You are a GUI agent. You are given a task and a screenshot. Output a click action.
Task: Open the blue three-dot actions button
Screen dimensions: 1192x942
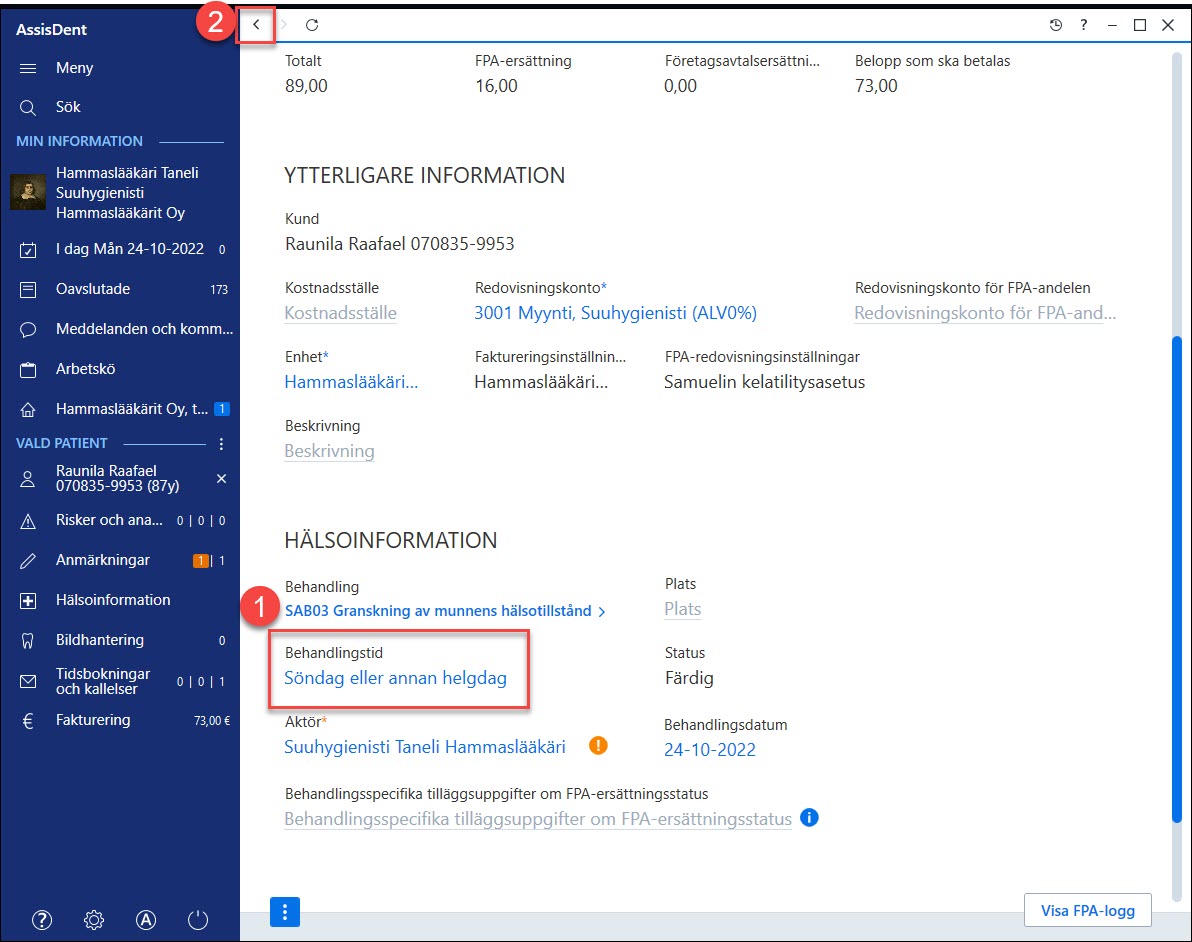285,912
